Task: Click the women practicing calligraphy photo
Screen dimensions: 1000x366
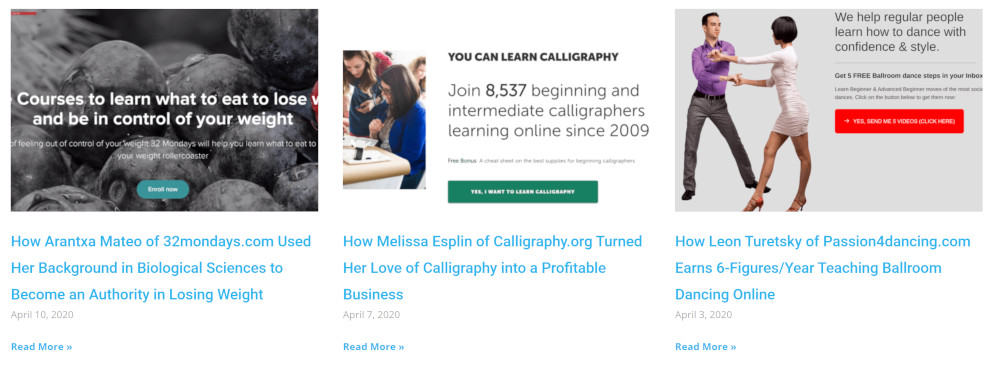Action: click(x=385, y=120)
